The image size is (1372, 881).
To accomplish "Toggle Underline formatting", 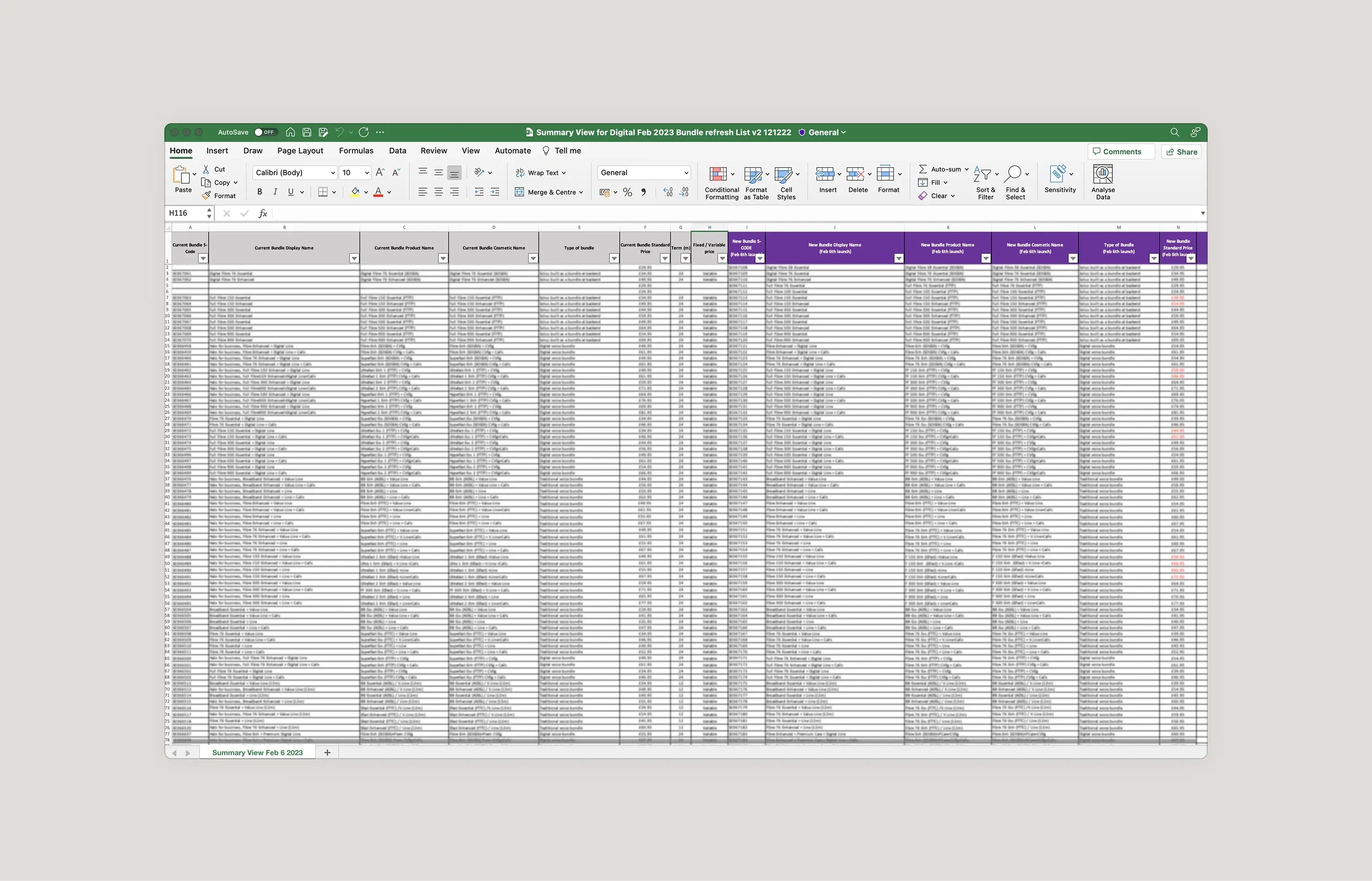I will coord(291,192).
